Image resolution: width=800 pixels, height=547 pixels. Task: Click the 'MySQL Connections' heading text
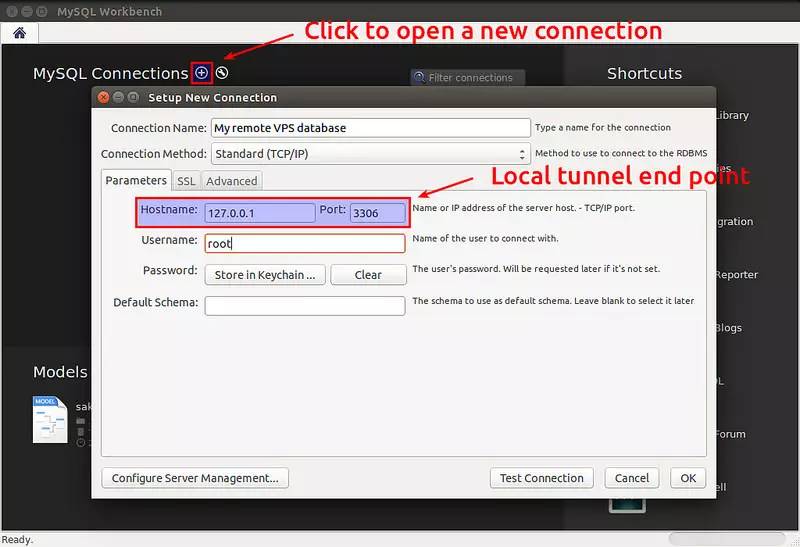(111, 73)
